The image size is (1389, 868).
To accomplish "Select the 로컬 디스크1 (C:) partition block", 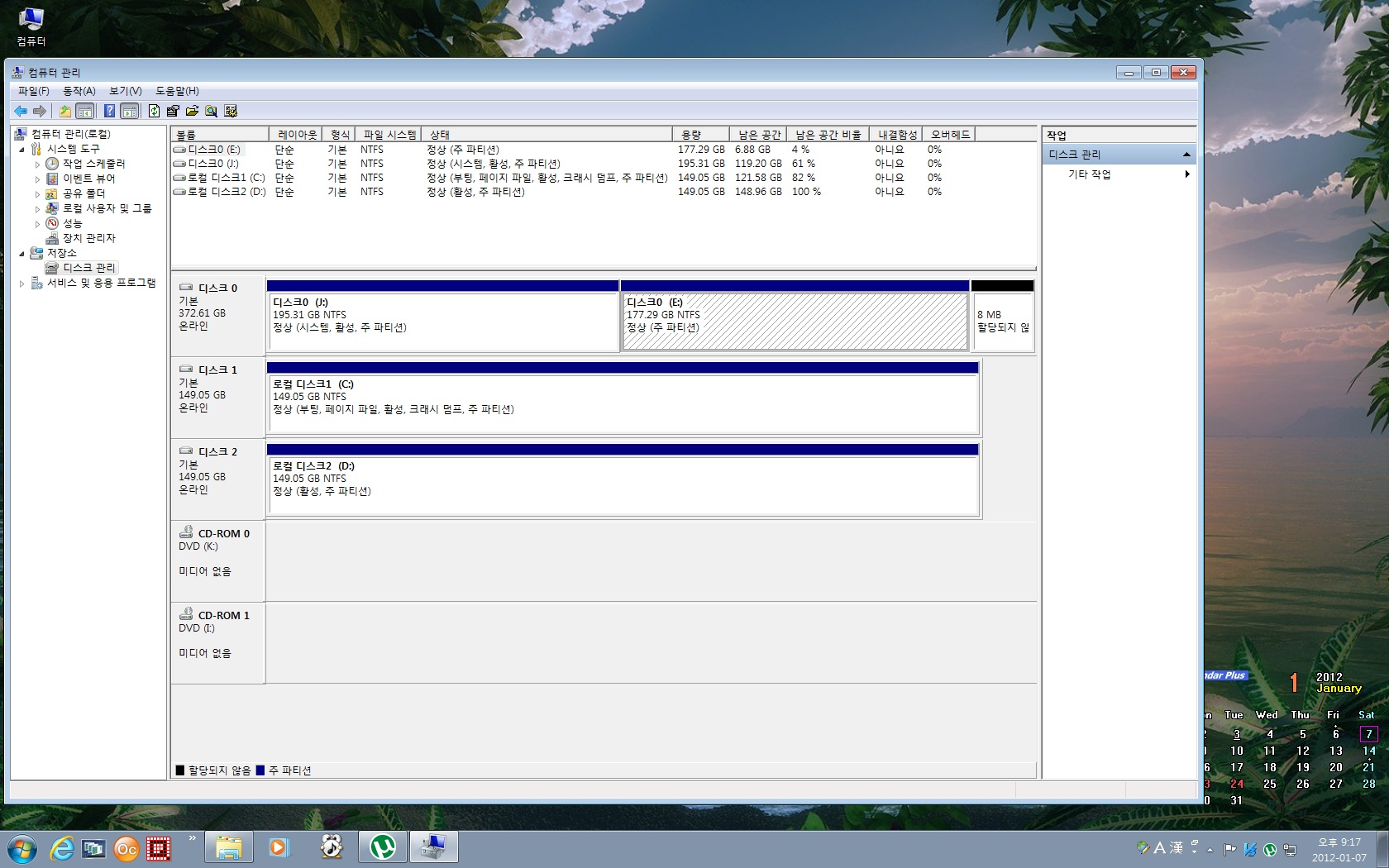I will coord(623,398).
